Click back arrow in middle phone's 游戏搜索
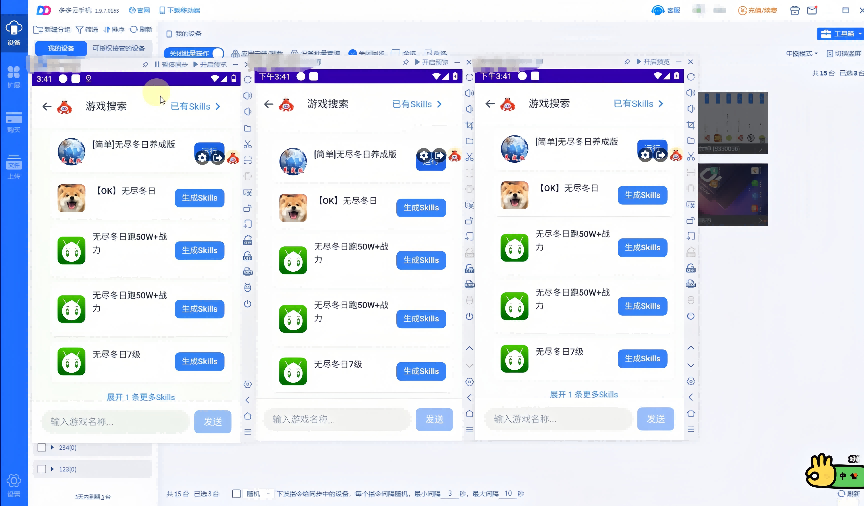Screen dimensions: 864x506 (268, 104)
